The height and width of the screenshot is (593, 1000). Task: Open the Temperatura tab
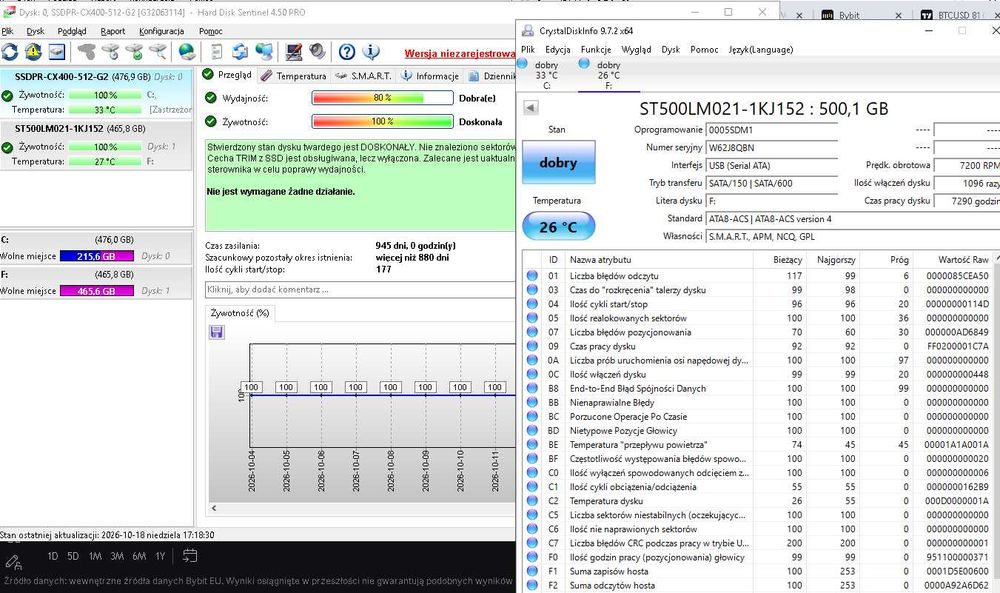click(293, 76)
